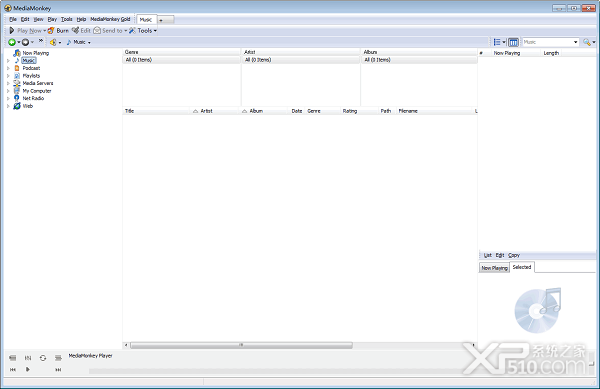Go to previous track in player
Screen dimensions: 600x389
coord(13,369)
